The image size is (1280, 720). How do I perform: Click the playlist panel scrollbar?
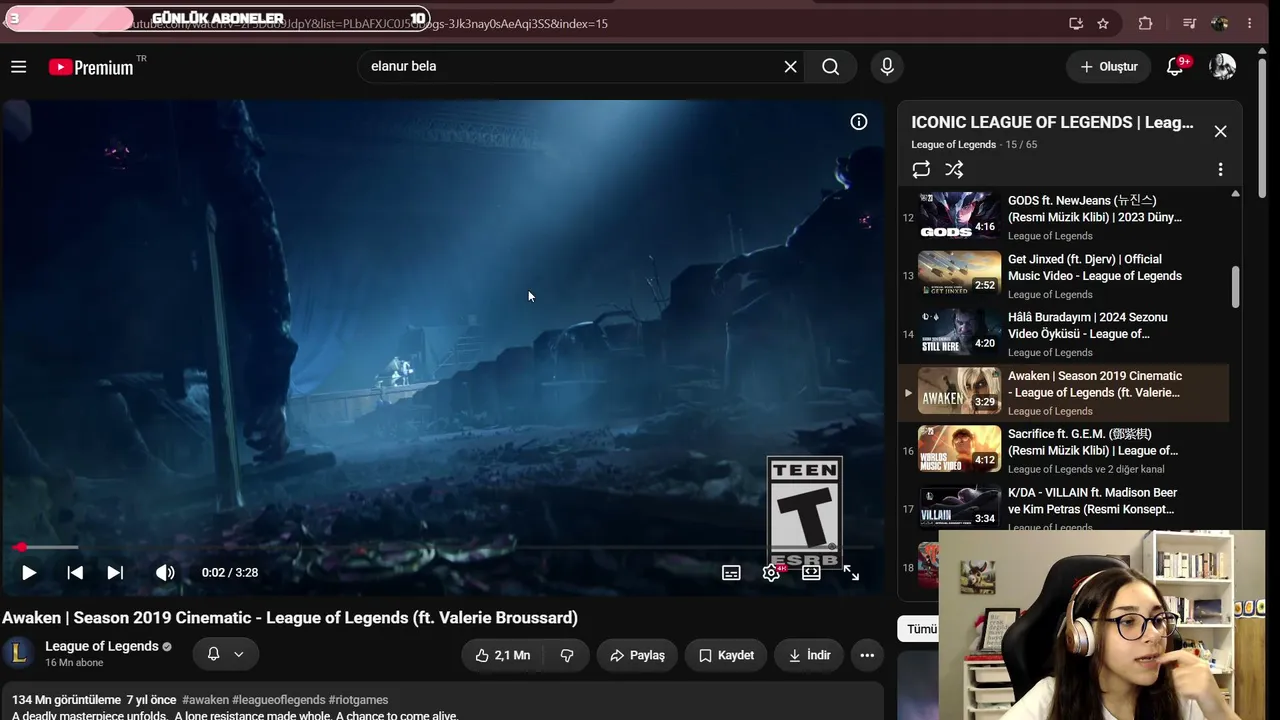tap(1235, 287)
